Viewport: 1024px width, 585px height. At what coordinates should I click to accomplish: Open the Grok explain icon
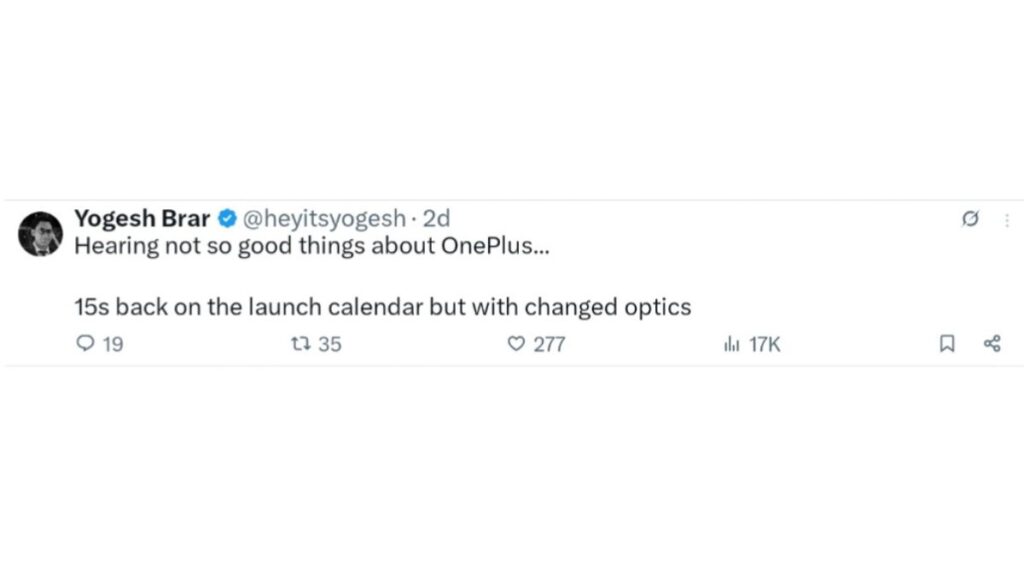point(969,221)
